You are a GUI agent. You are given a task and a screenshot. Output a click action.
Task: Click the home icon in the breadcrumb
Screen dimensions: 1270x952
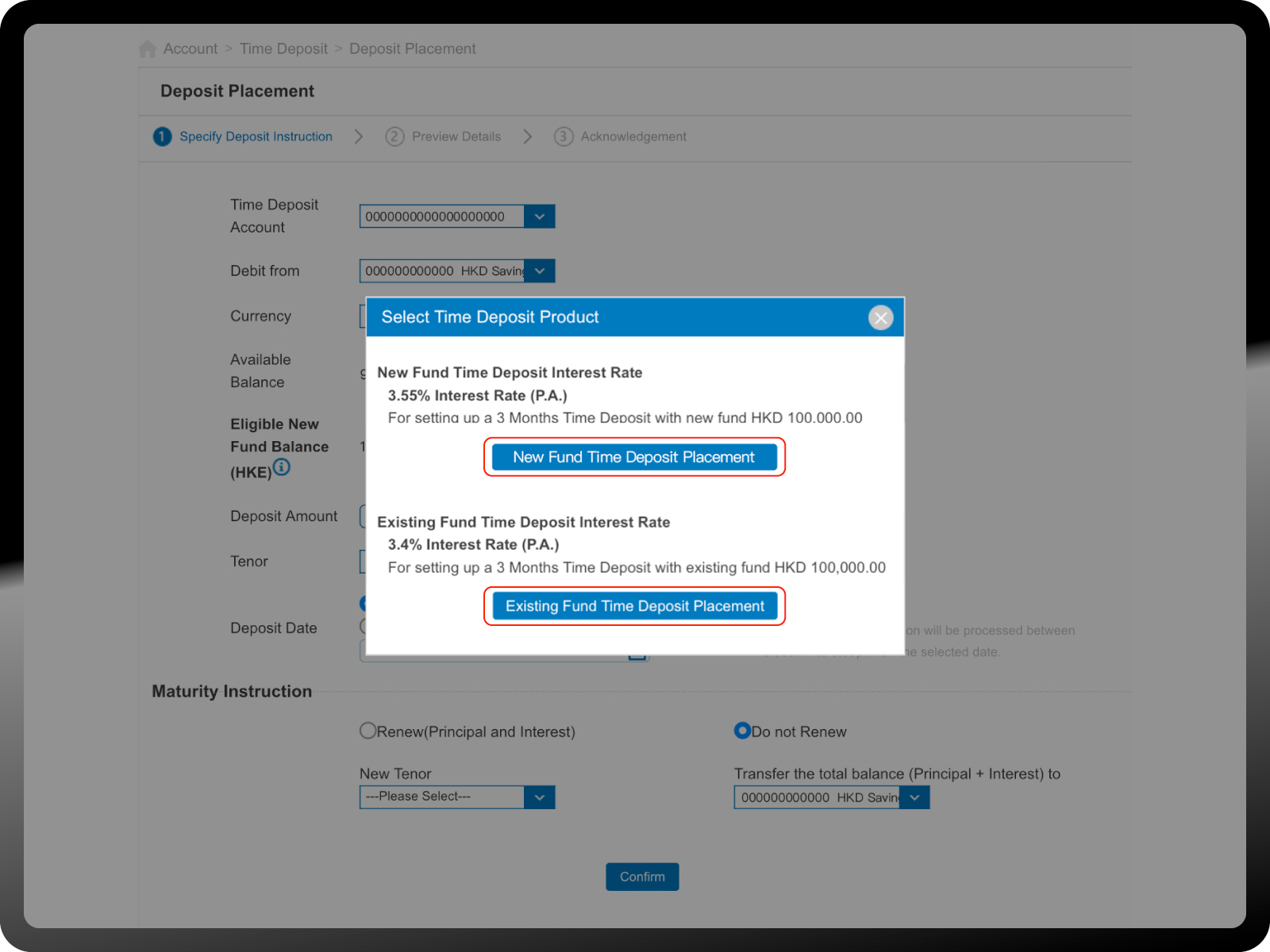pyautogui.click(x=147, y=49)
